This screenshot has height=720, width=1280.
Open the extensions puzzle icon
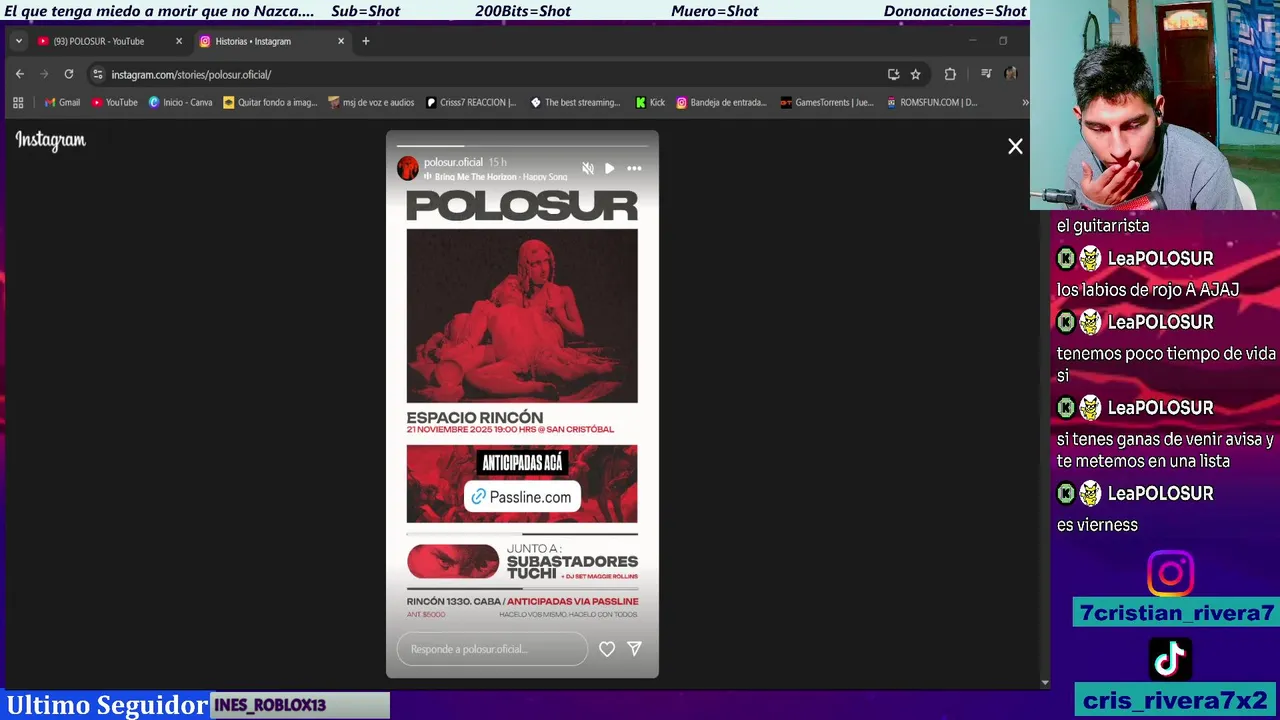click(950, 74)
